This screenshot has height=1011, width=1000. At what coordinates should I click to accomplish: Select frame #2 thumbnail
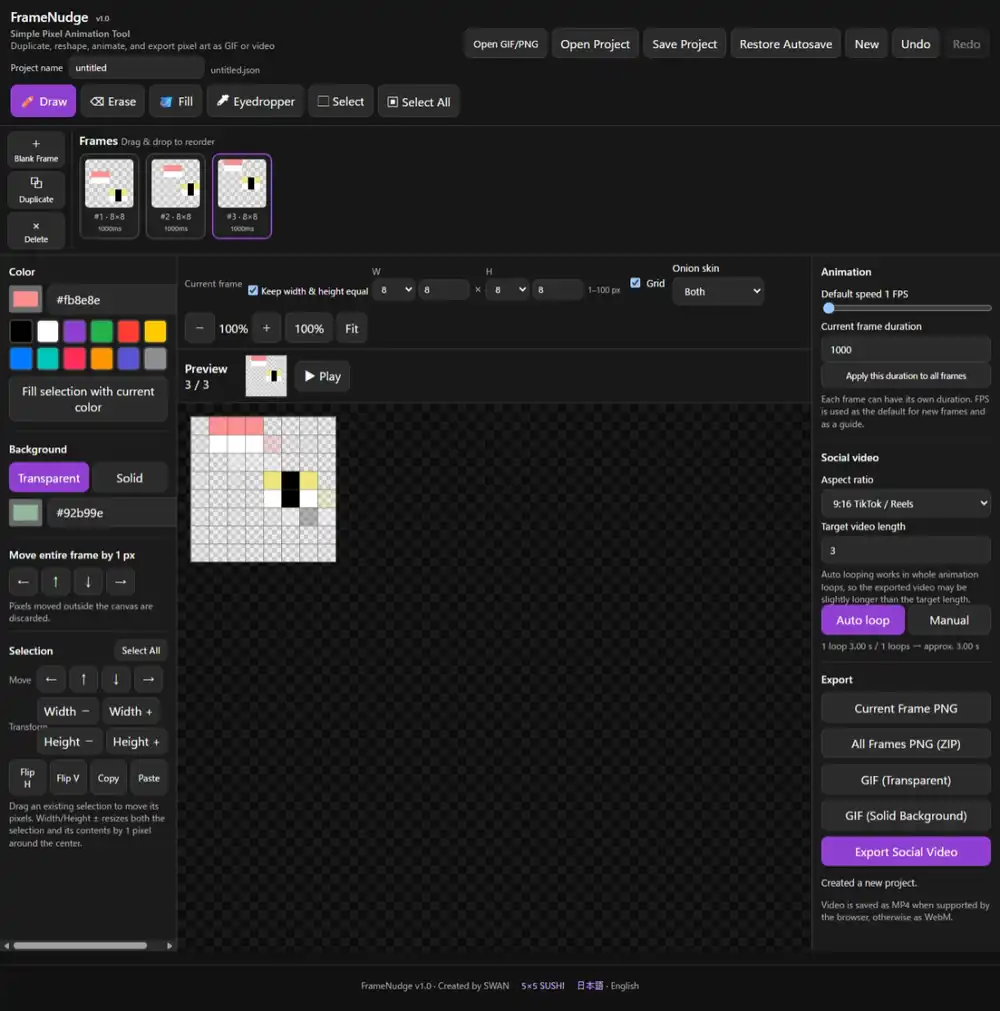click(175, 196)
